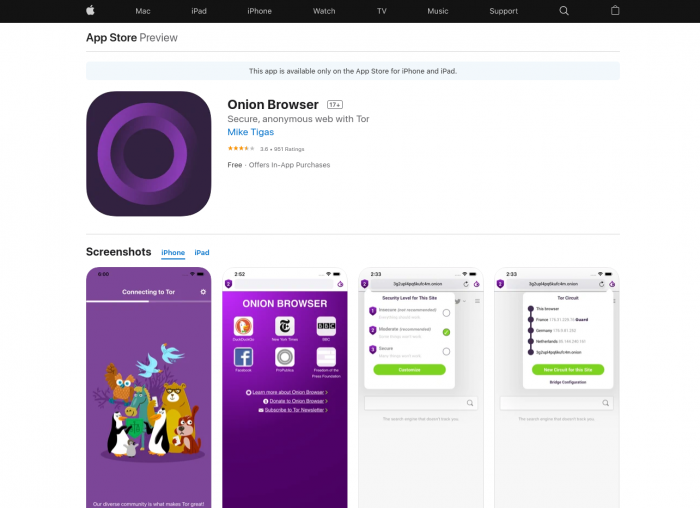Switch to the iPhone screenshots tab

[173, 253]
